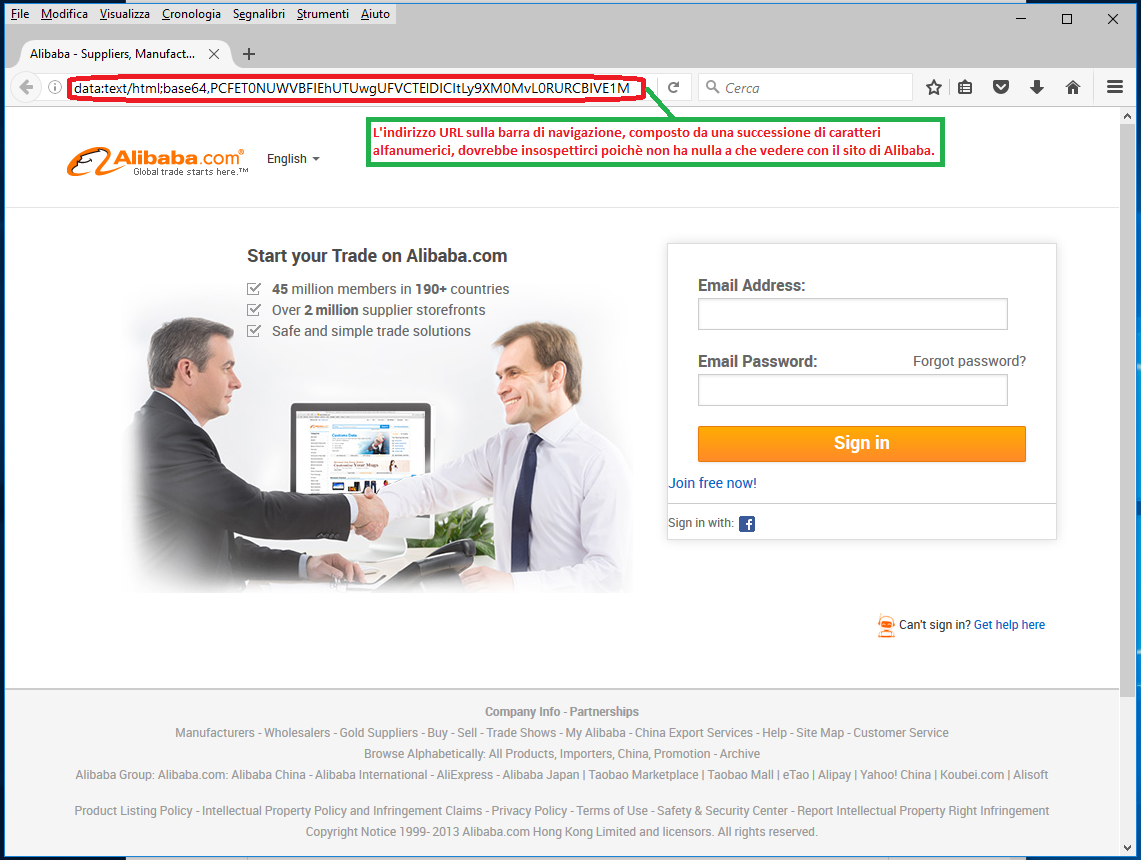Open the China Export Services link
The height and width of the screenshot is (860, 1141).
click(693, 733)
